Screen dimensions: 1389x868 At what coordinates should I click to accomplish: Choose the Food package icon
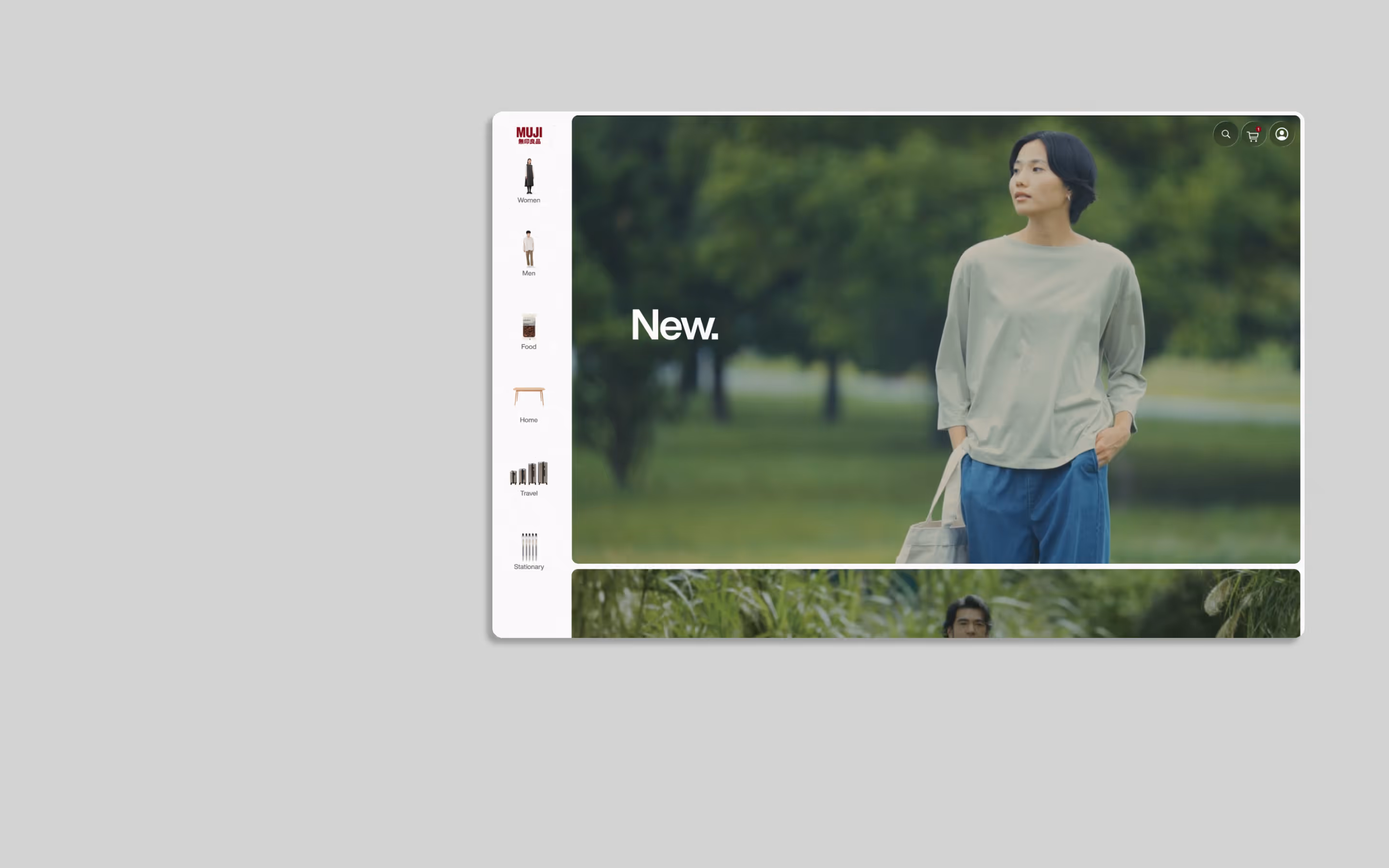[529, 326]
